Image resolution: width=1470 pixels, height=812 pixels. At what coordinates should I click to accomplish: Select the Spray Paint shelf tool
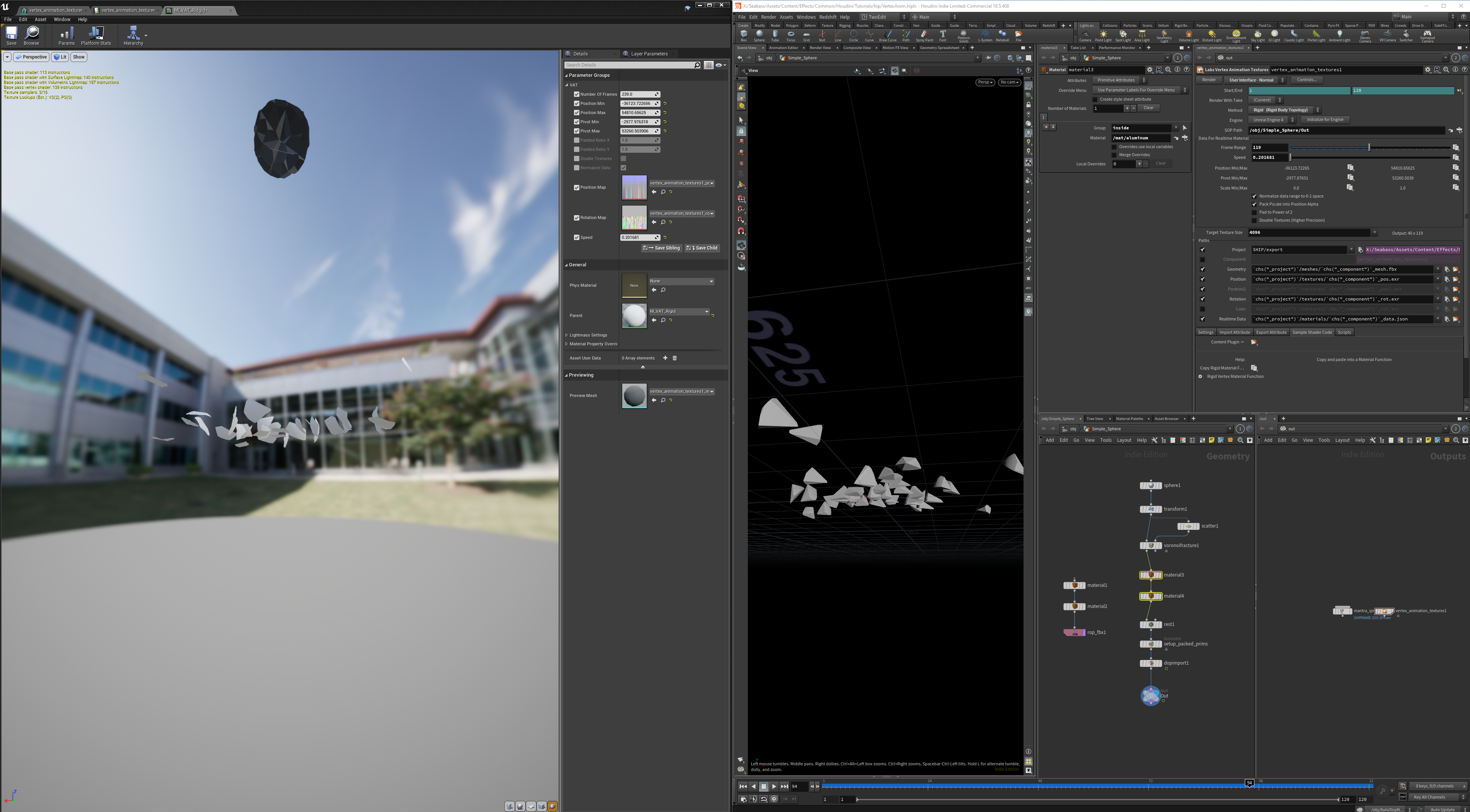pyautogui.click(x=924, y=36)
